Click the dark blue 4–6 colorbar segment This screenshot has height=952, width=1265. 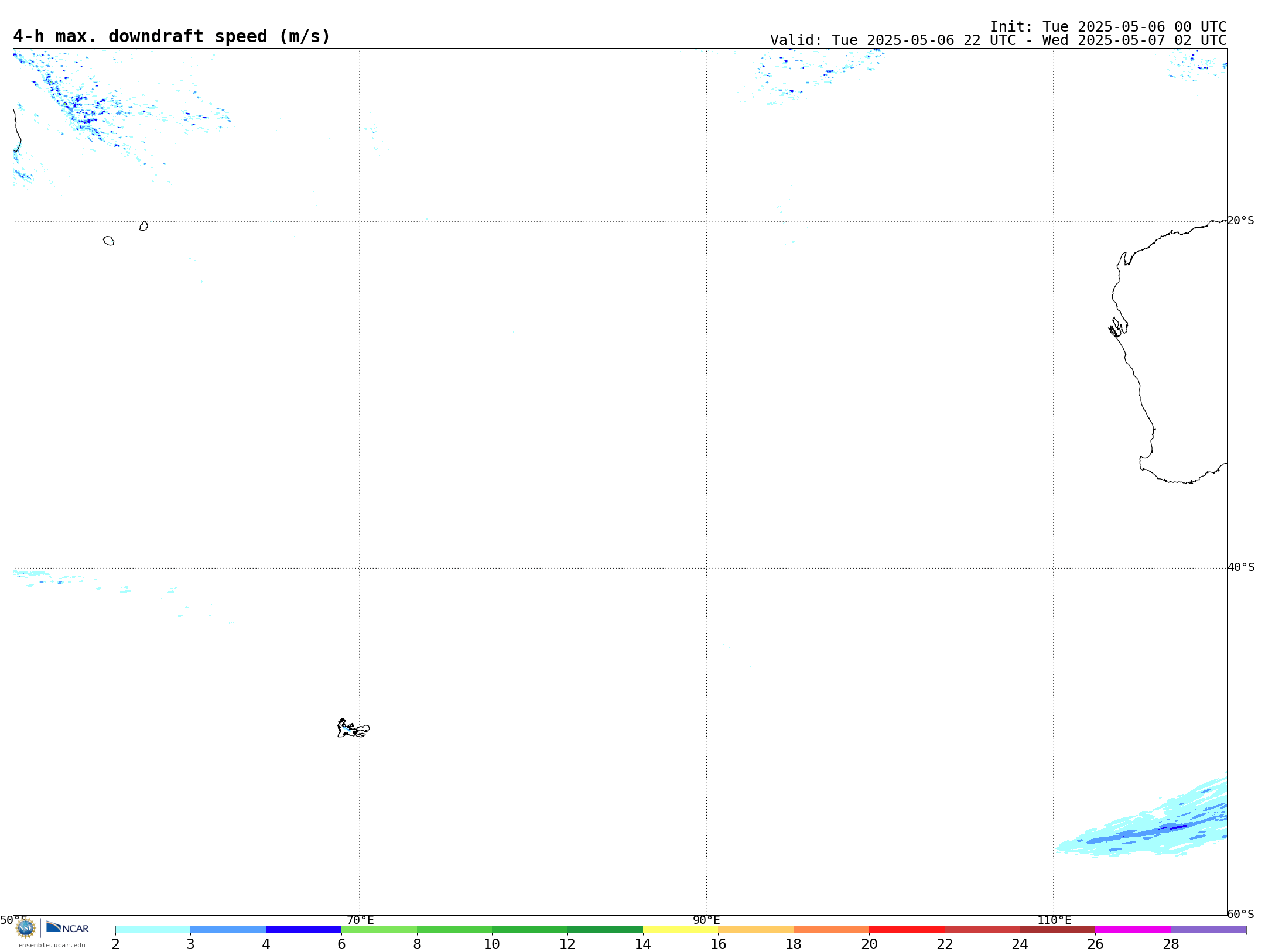(x=303, y=930)
